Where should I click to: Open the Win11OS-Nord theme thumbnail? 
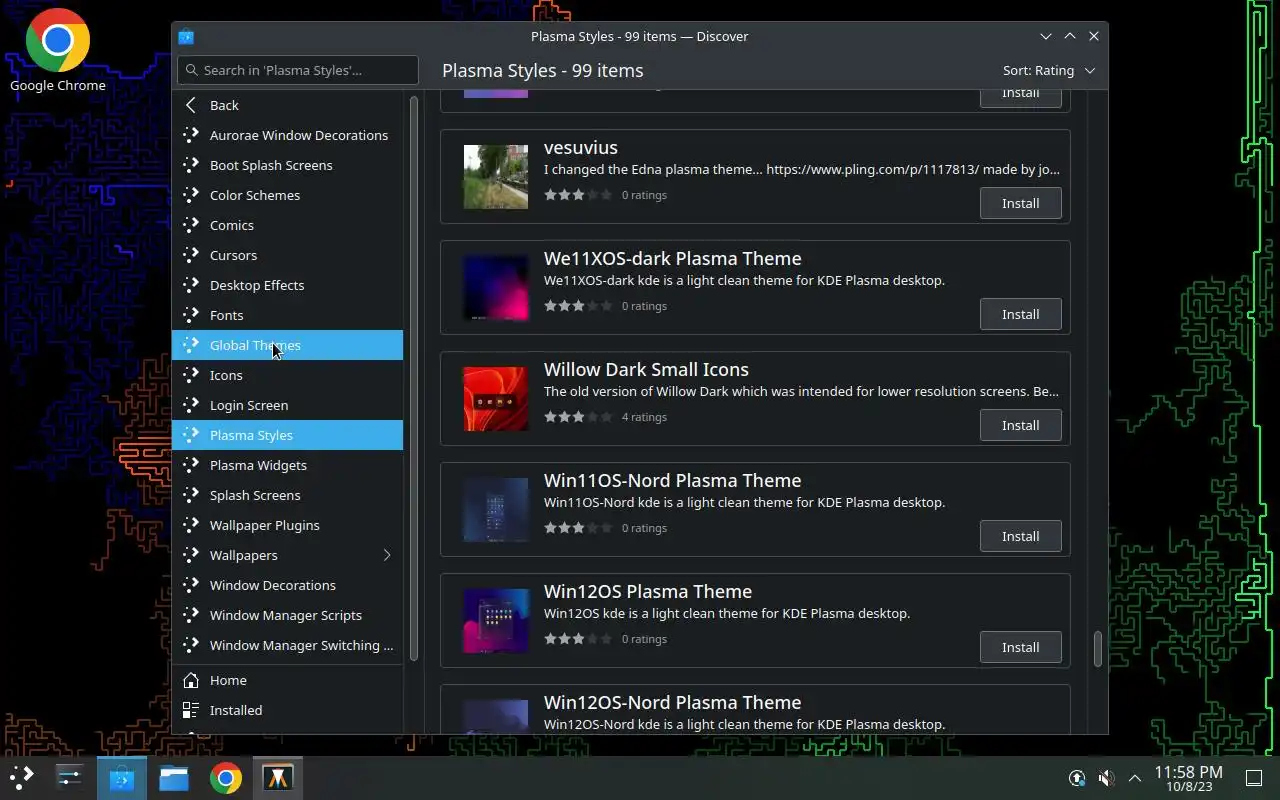coord(496,510)
